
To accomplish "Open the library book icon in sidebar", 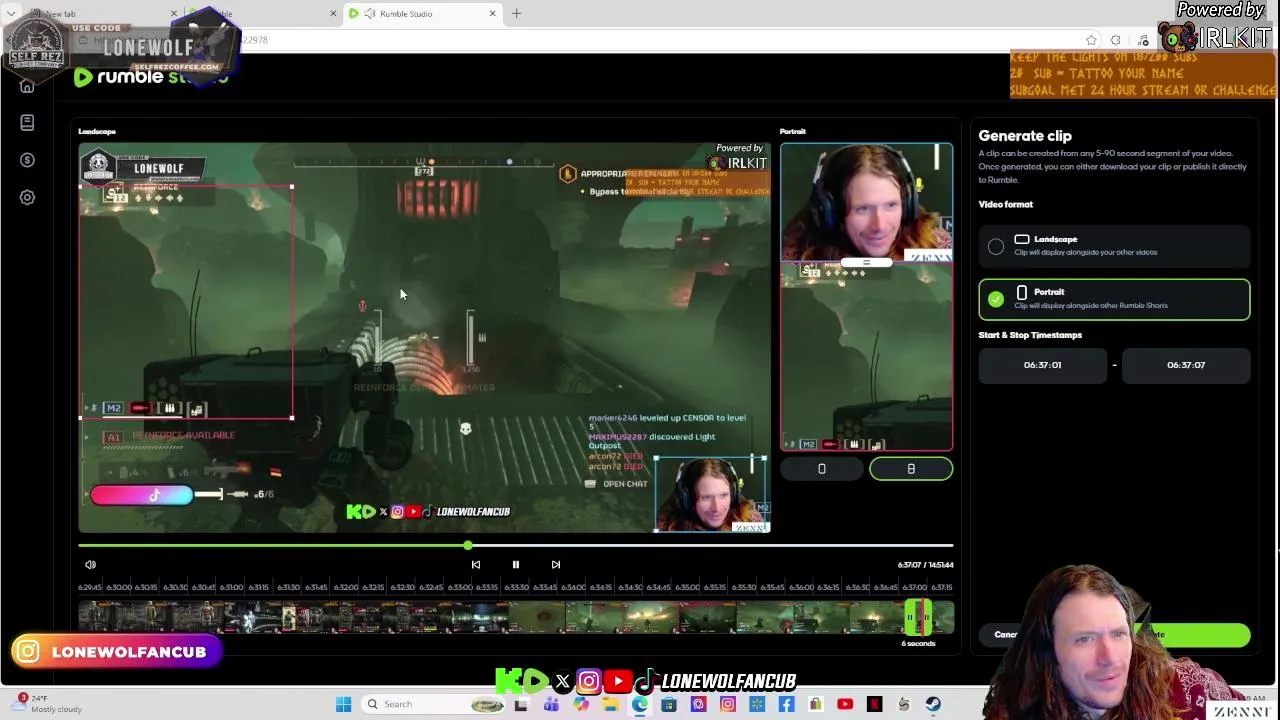I will [x=27, y=123].
